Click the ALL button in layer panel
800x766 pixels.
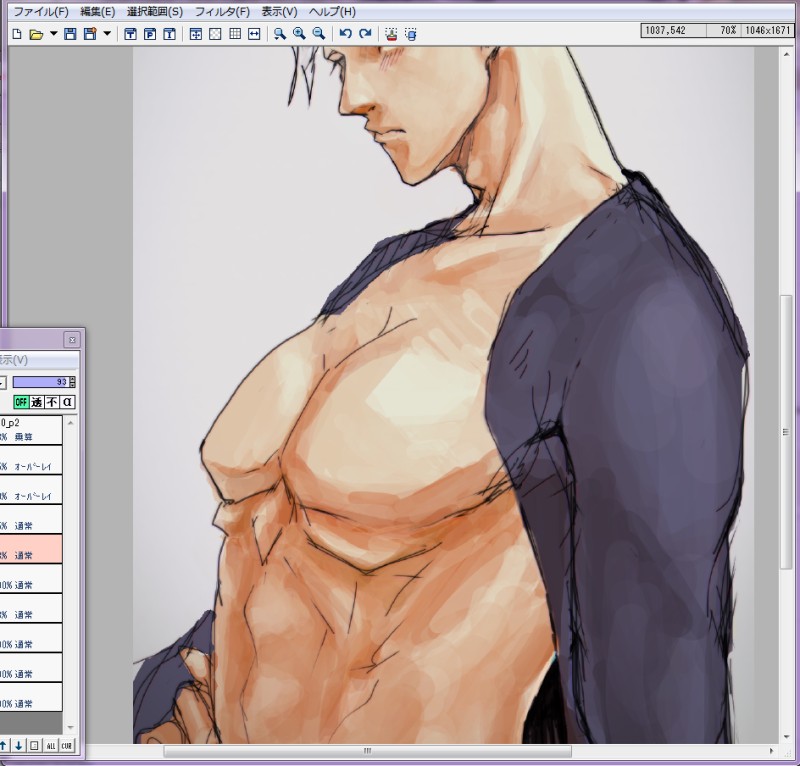(51, 746)
